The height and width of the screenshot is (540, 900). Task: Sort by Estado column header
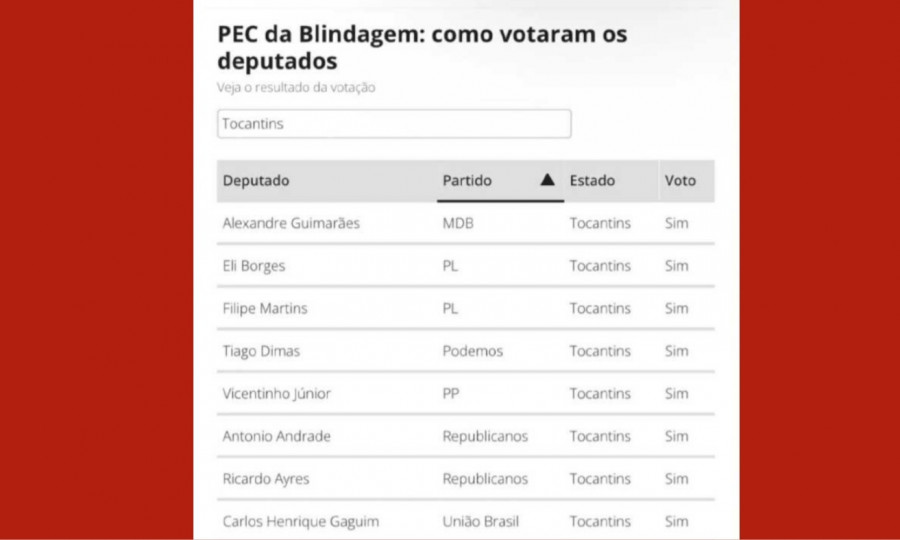[592, 181]
